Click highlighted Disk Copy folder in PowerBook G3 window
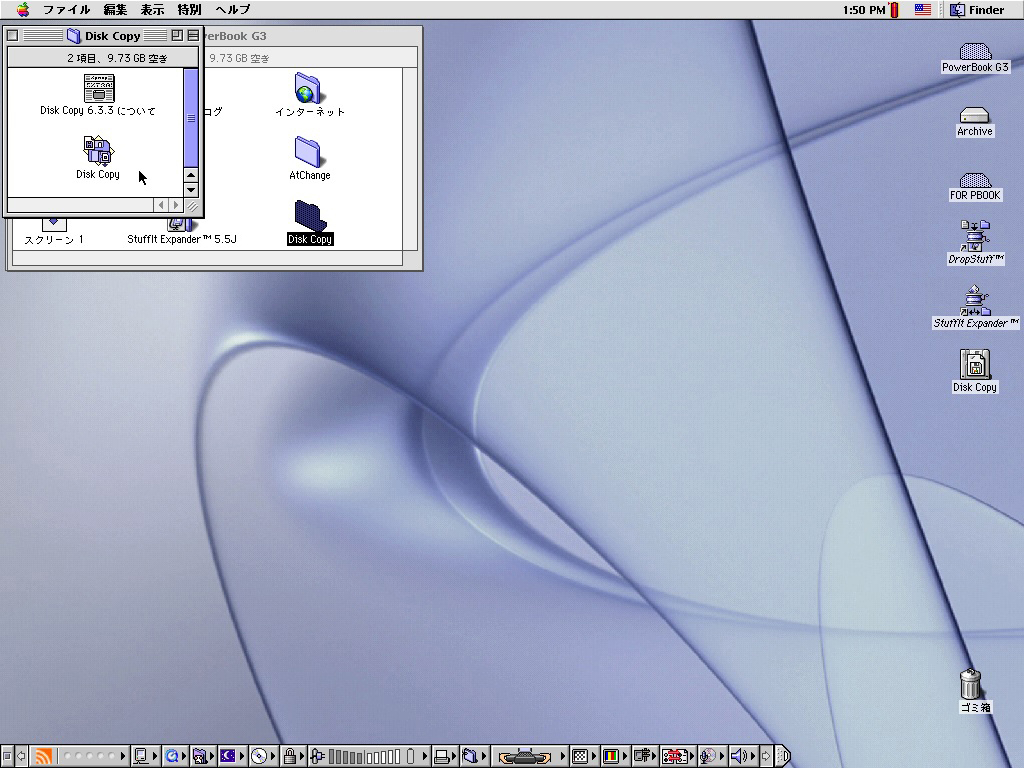The image size is (1024, 768). (x=310, y=216)
